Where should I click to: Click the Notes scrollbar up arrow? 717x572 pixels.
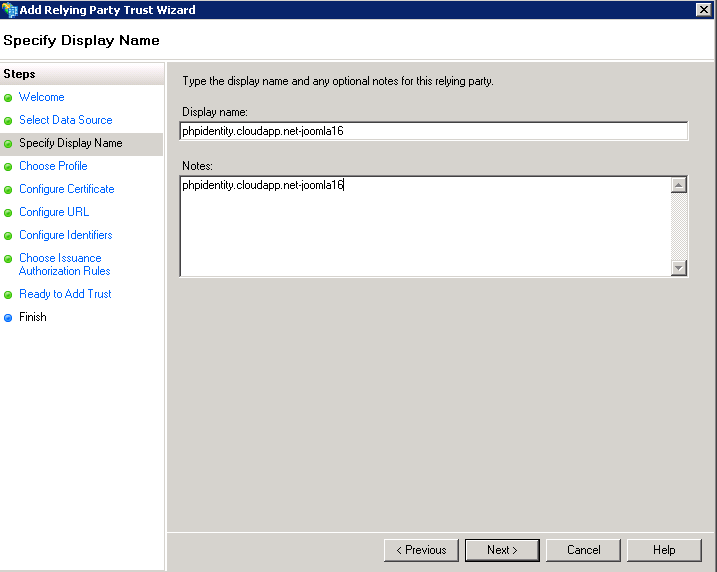tap(679, 185)
